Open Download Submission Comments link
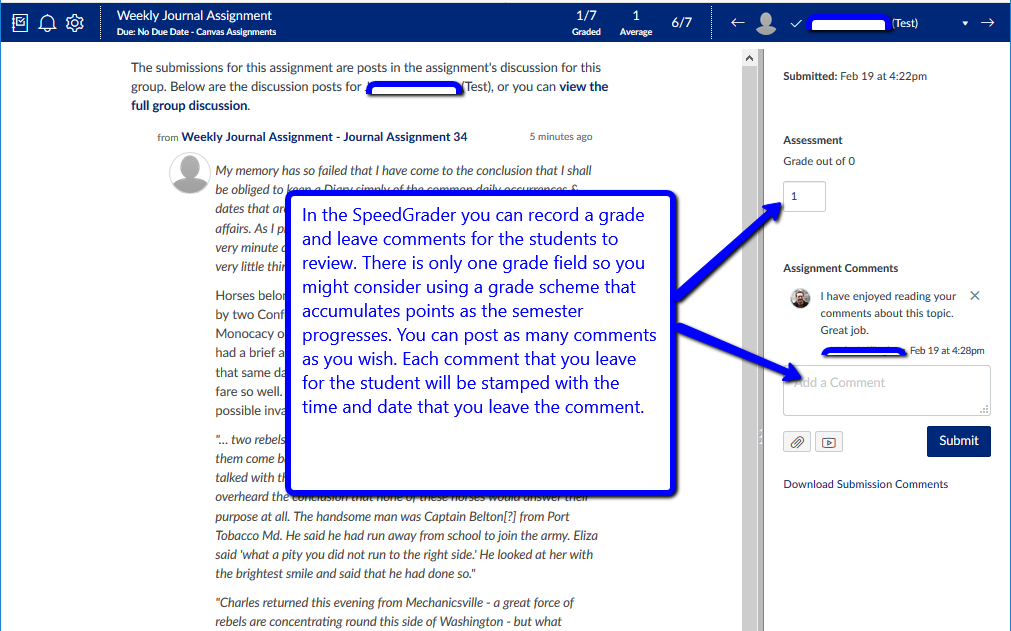1011x631 pixels. point(865,484)
